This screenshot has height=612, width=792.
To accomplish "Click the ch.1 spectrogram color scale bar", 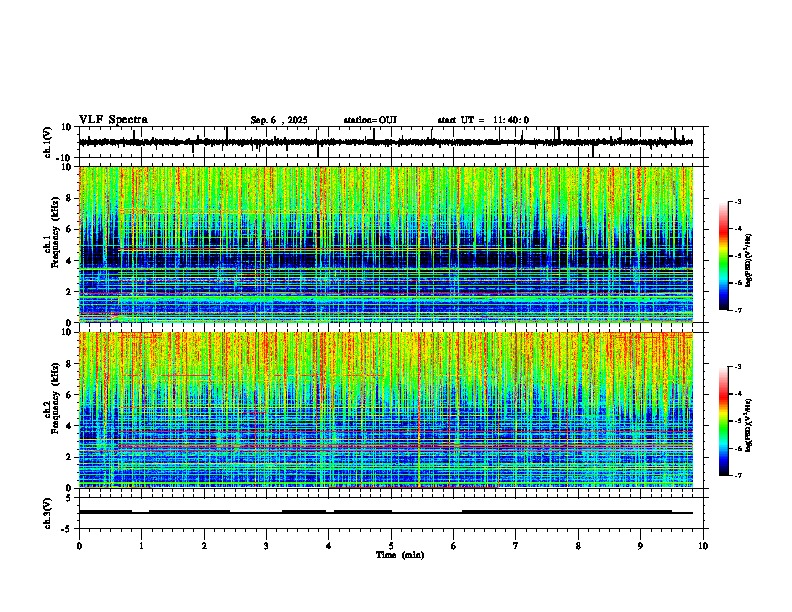I will pos(724,256).
